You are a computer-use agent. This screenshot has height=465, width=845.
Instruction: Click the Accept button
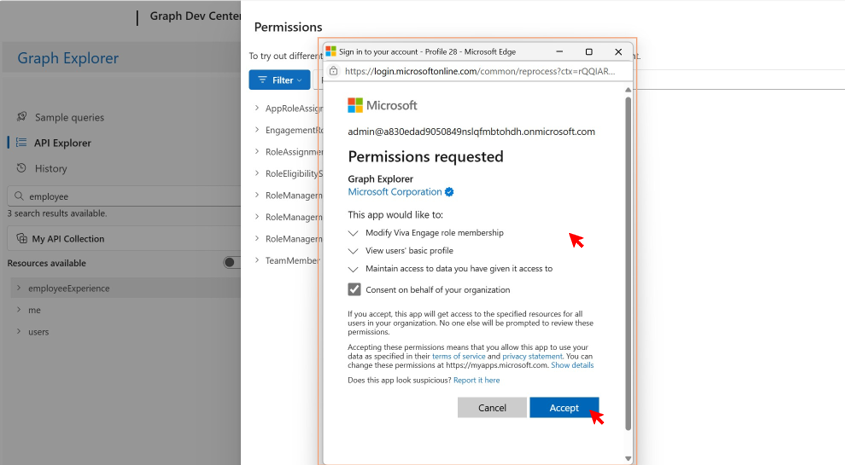pos(564,408)
